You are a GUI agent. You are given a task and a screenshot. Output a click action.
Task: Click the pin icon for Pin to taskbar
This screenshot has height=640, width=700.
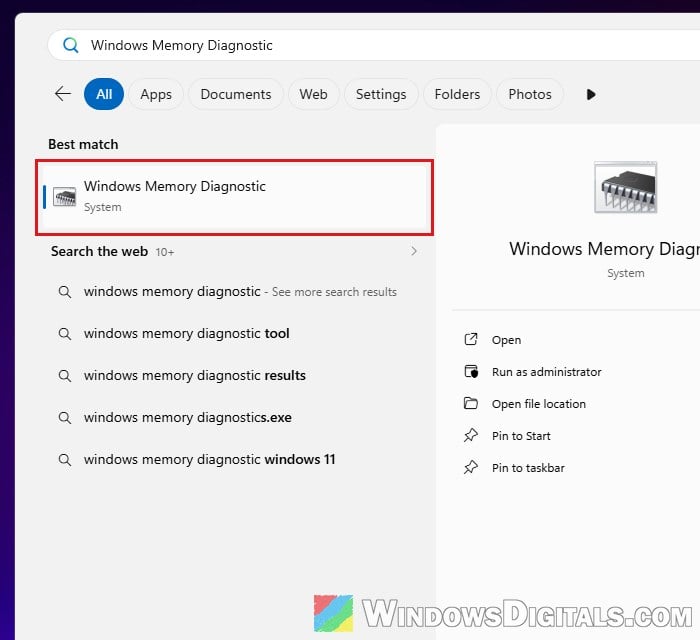click(x=471, y=467)
